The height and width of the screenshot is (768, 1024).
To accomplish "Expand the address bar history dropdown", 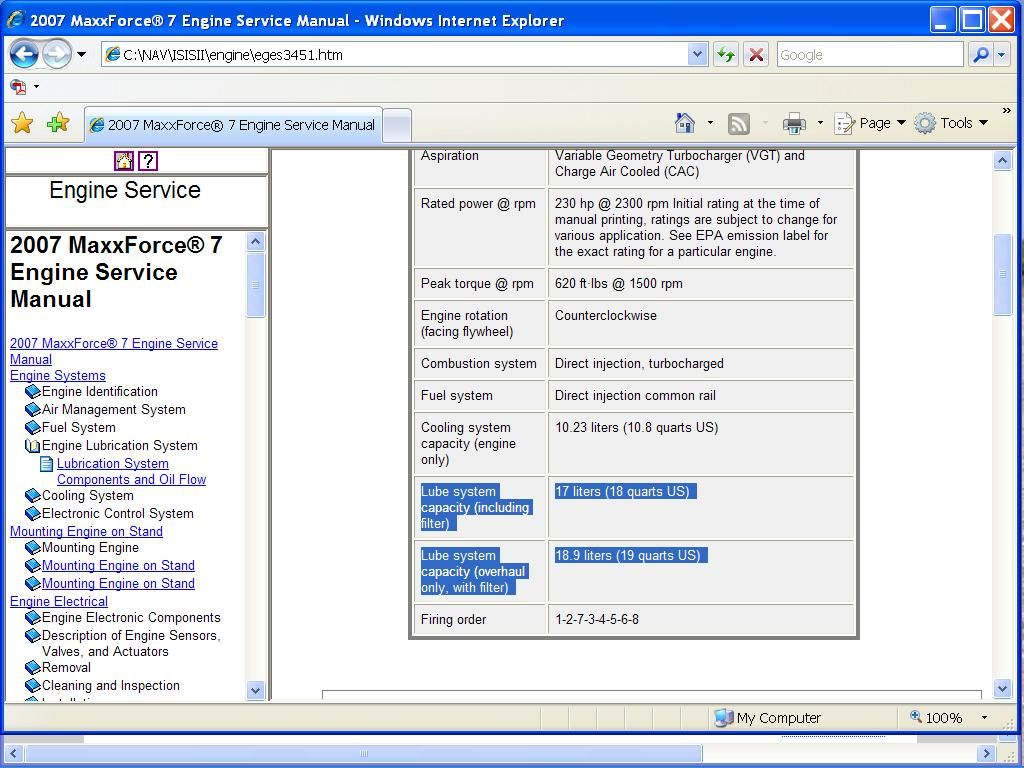I will click(697, 55).
